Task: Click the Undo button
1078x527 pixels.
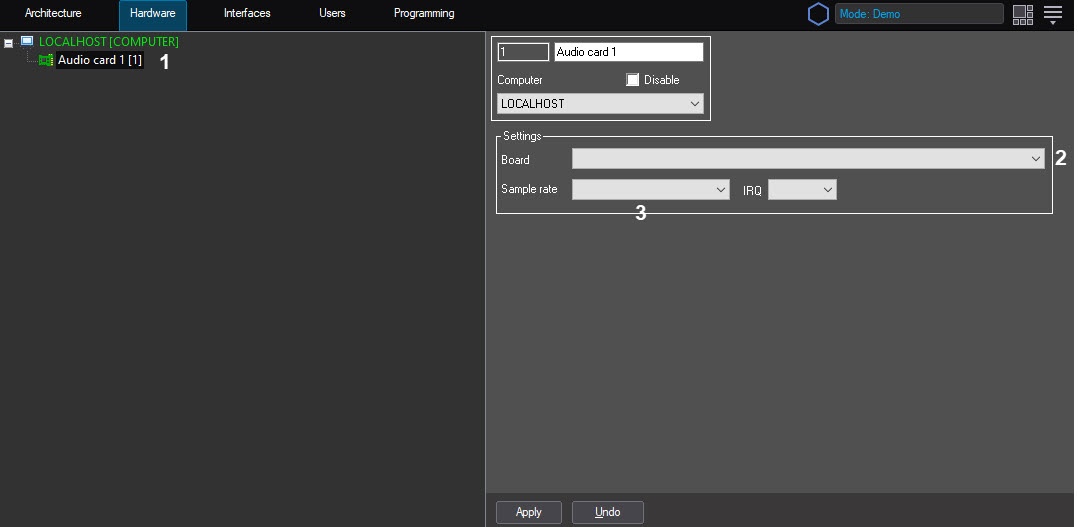Action: [608, 512]
